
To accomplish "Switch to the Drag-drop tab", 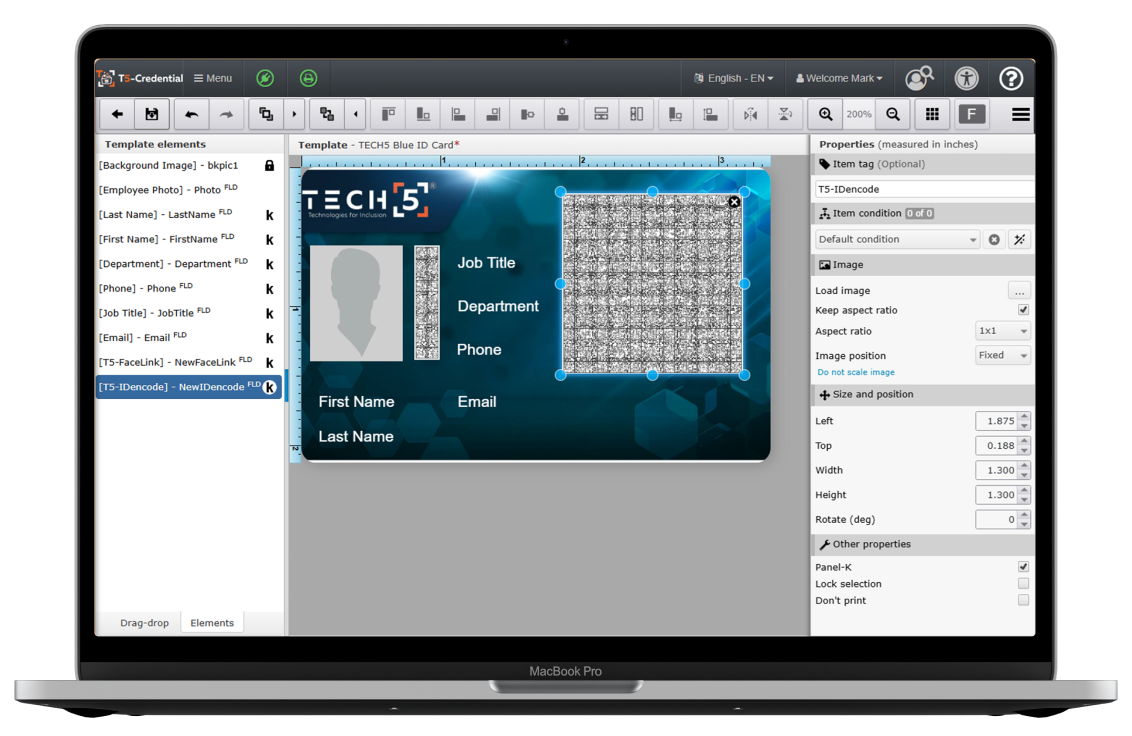I will (x=144, y=623).
